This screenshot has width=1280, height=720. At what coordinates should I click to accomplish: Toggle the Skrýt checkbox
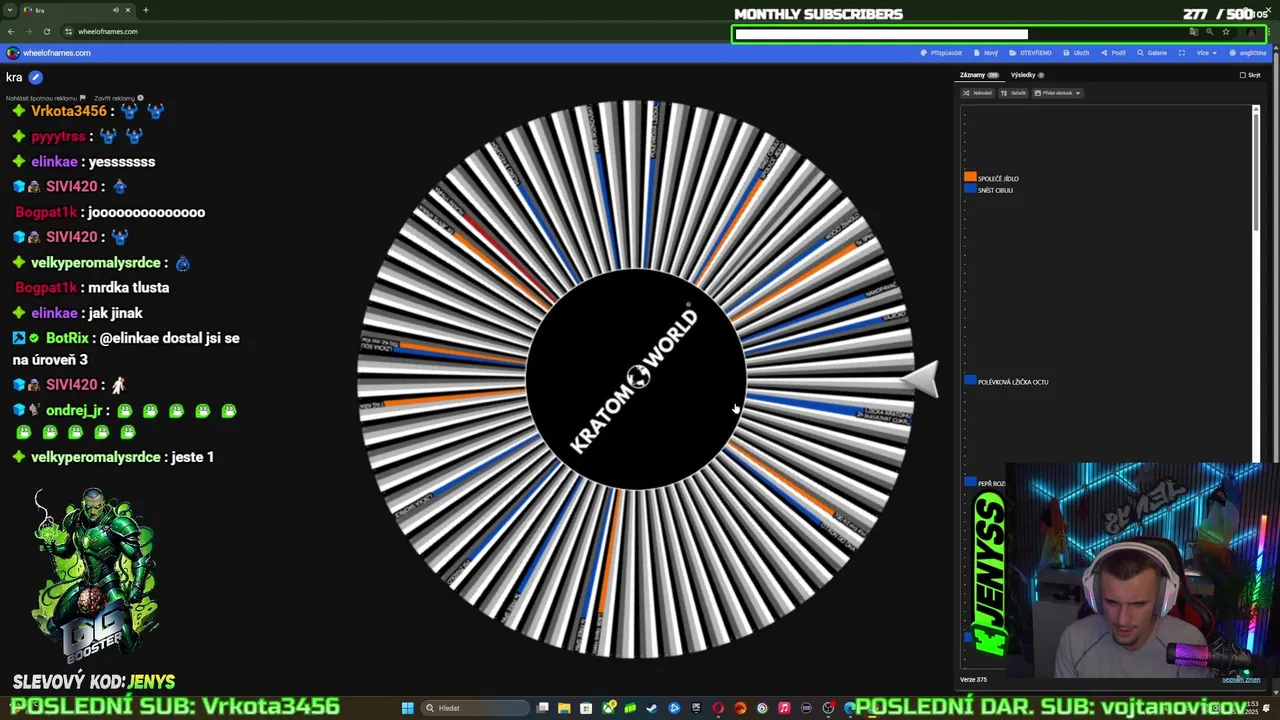[1243, 75]
